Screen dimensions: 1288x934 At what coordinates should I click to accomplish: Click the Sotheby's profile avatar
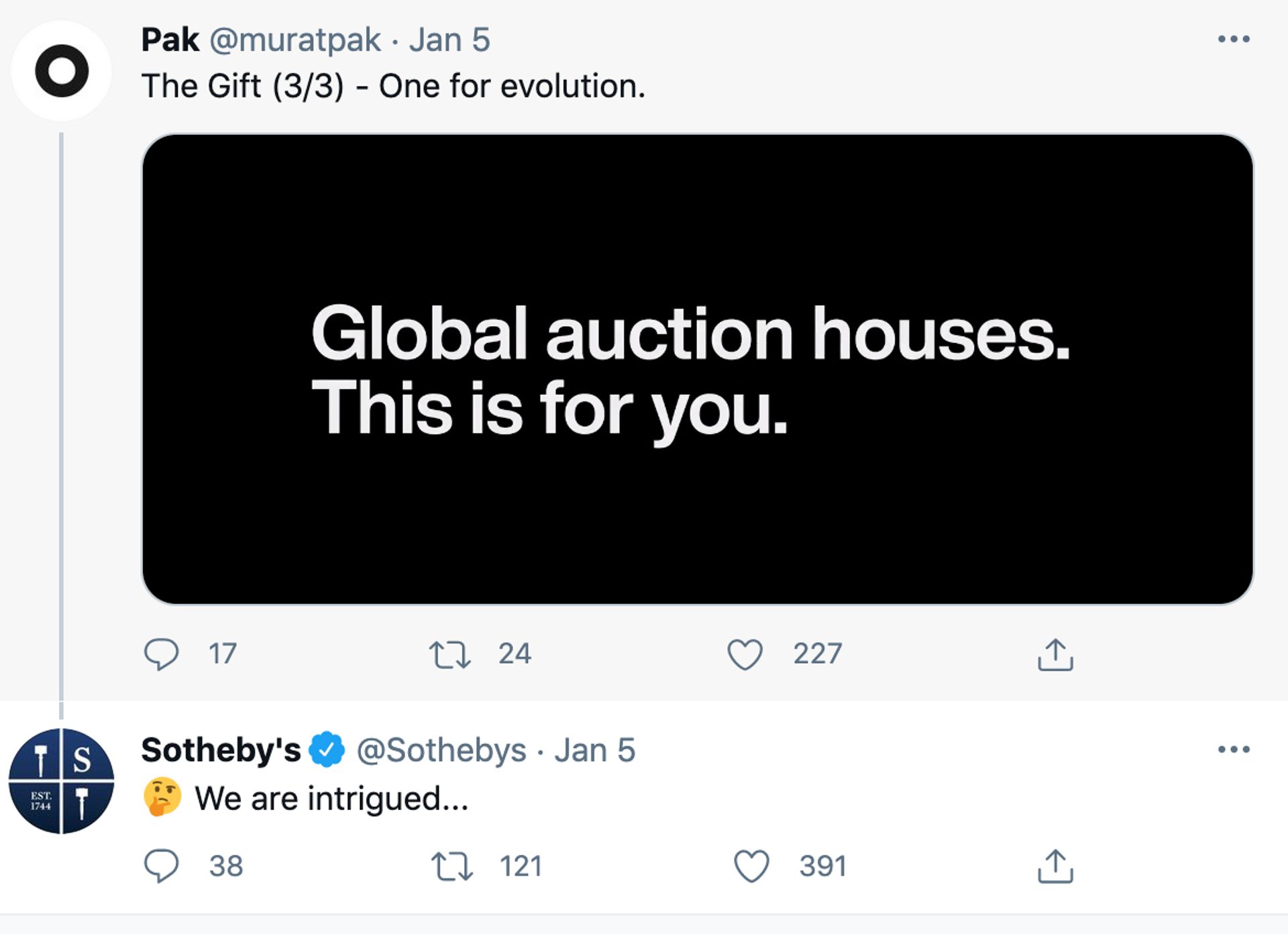(61, 781)
